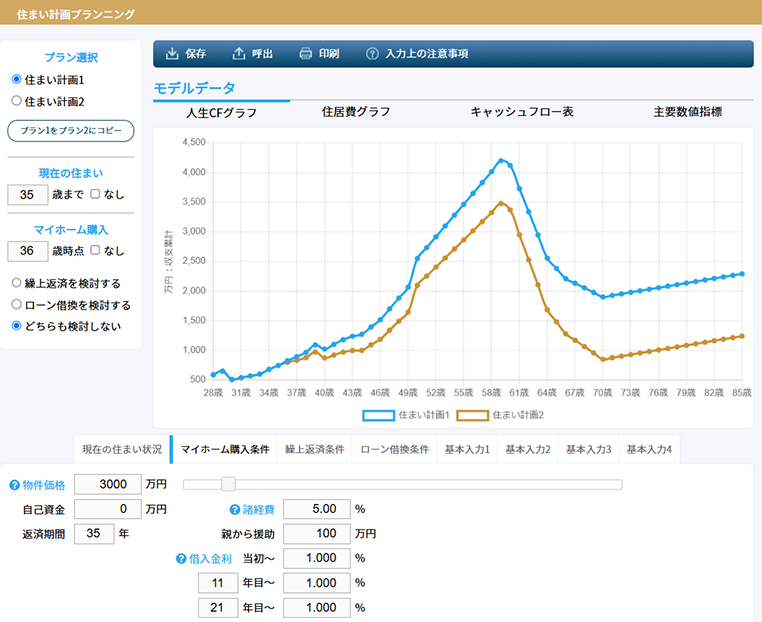Check the なし box under 現在の住まい
The image size is (762, 622).
(x=95, y=194)
